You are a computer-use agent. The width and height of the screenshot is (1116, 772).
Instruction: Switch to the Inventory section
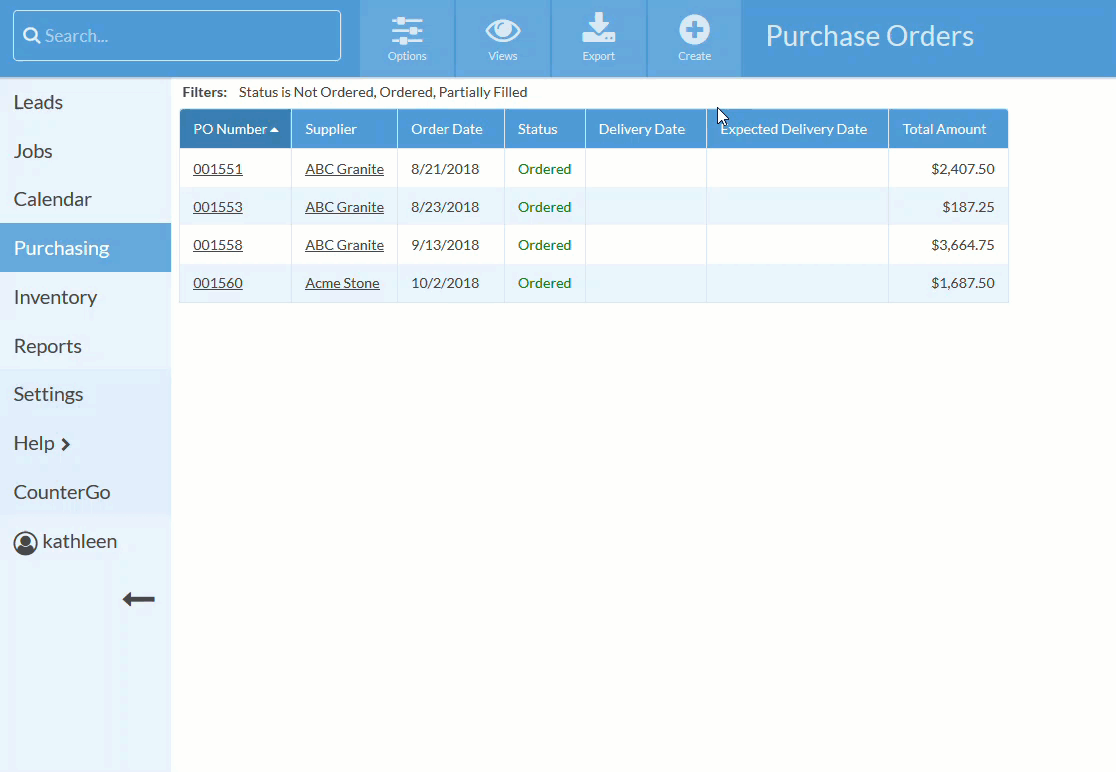coord(55,297)
